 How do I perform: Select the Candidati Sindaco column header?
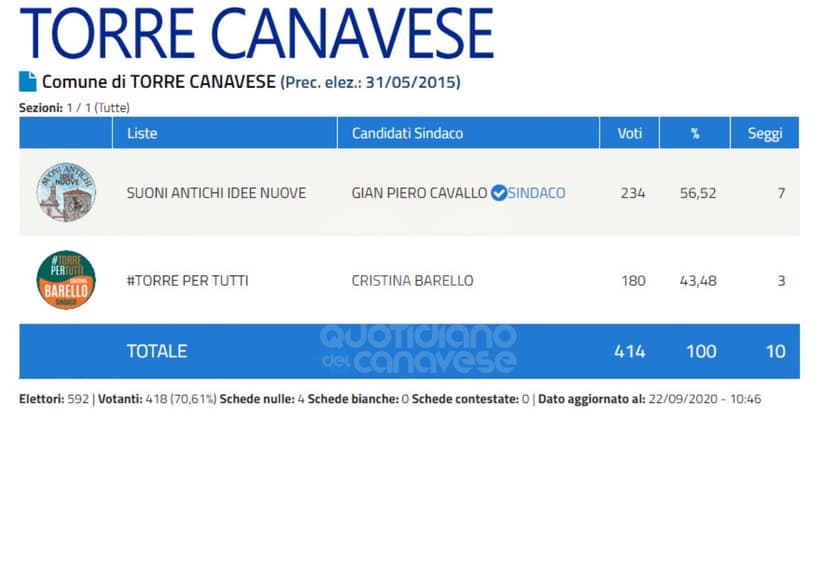407,133
